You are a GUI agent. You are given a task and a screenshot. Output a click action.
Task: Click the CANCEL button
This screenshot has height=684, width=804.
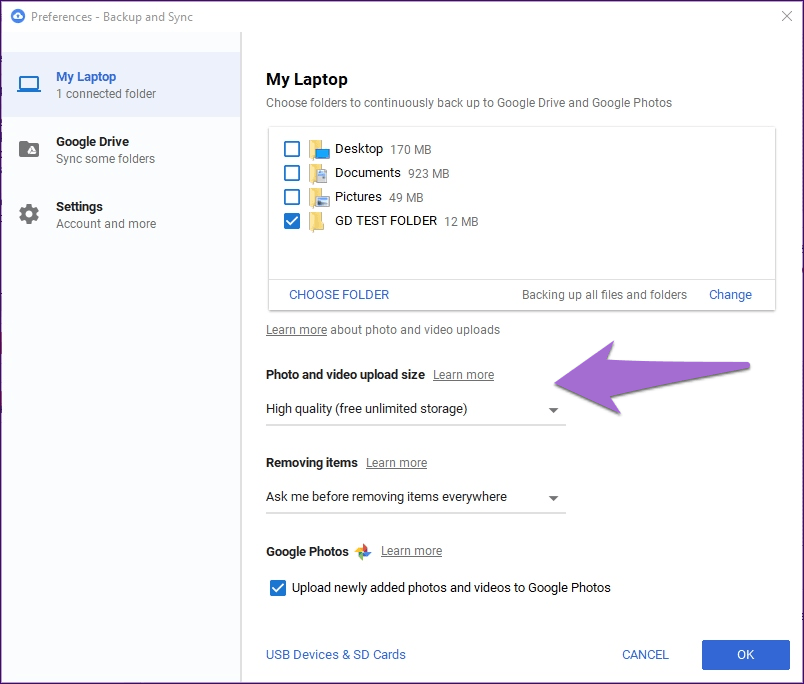645,655
